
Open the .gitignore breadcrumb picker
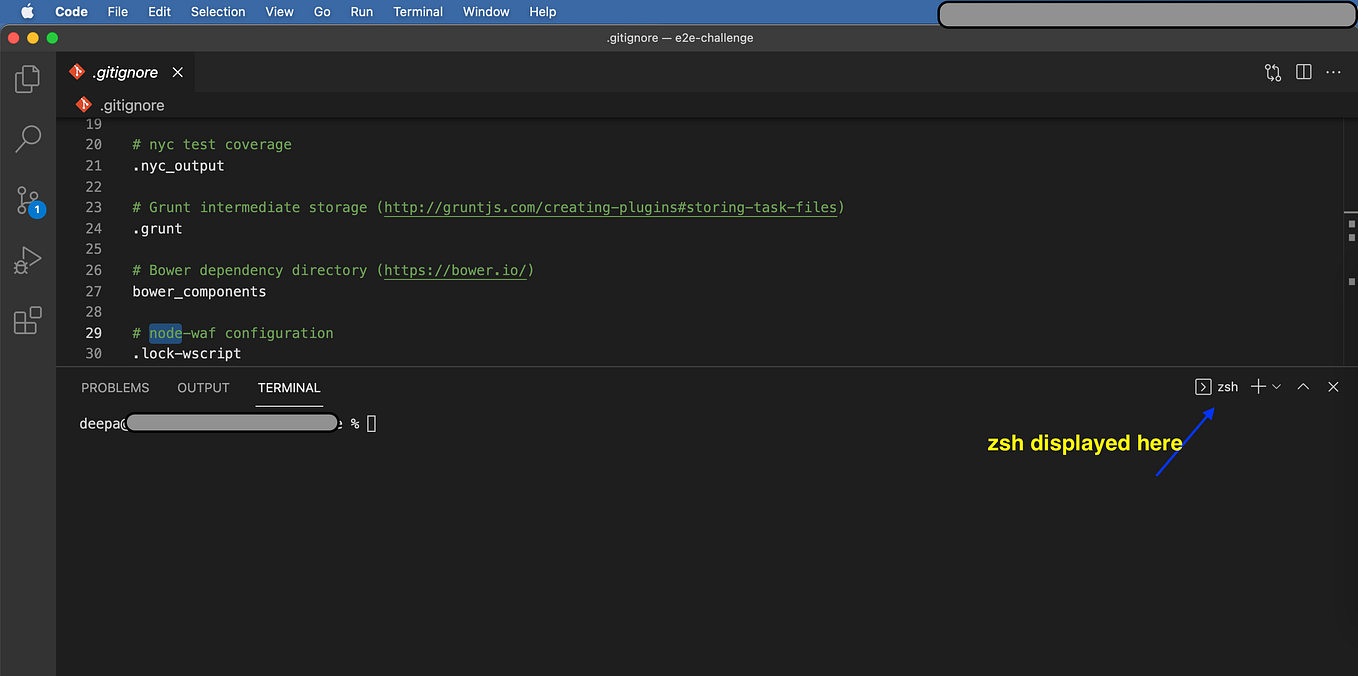[x=131, y=105]
